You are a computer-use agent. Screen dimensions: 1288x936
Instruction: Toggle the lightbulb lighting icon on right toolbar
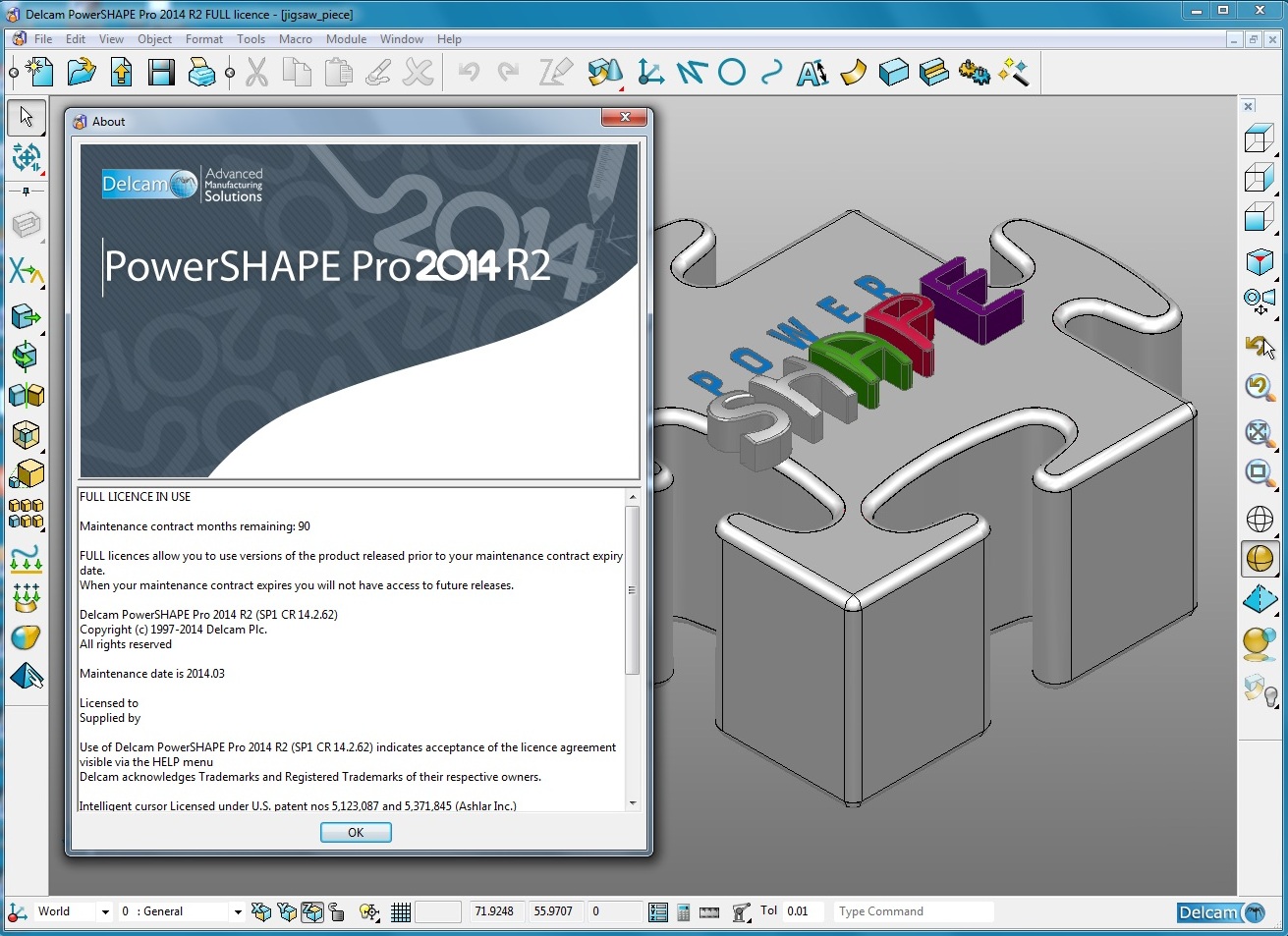tap(1260, 690)
